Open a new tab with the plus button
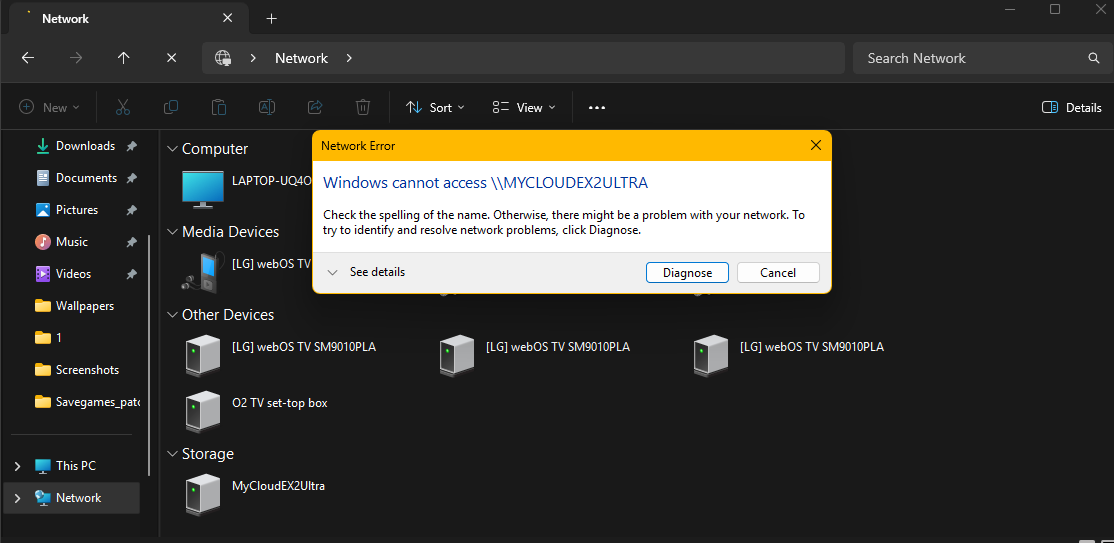Image resolution: width=1114 pixels, height=543 pixels. tap(271, 18)
